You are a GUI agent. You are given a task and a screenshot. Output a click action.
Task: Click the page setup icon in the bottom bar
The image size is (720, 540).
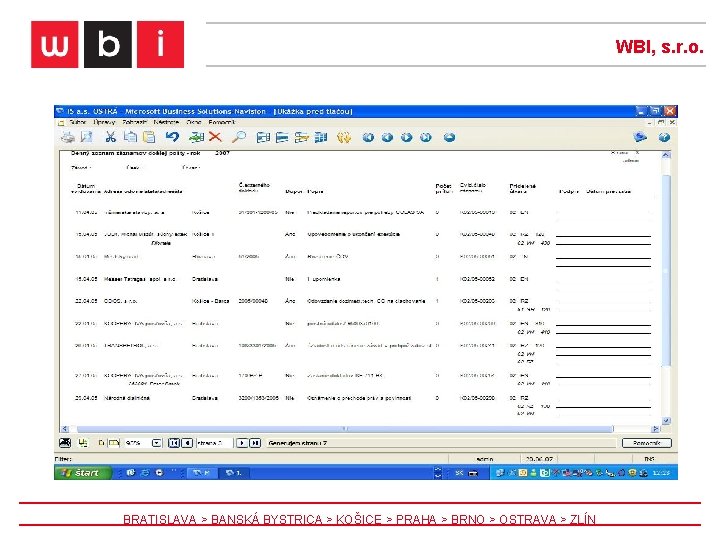[x=83, y=443]
